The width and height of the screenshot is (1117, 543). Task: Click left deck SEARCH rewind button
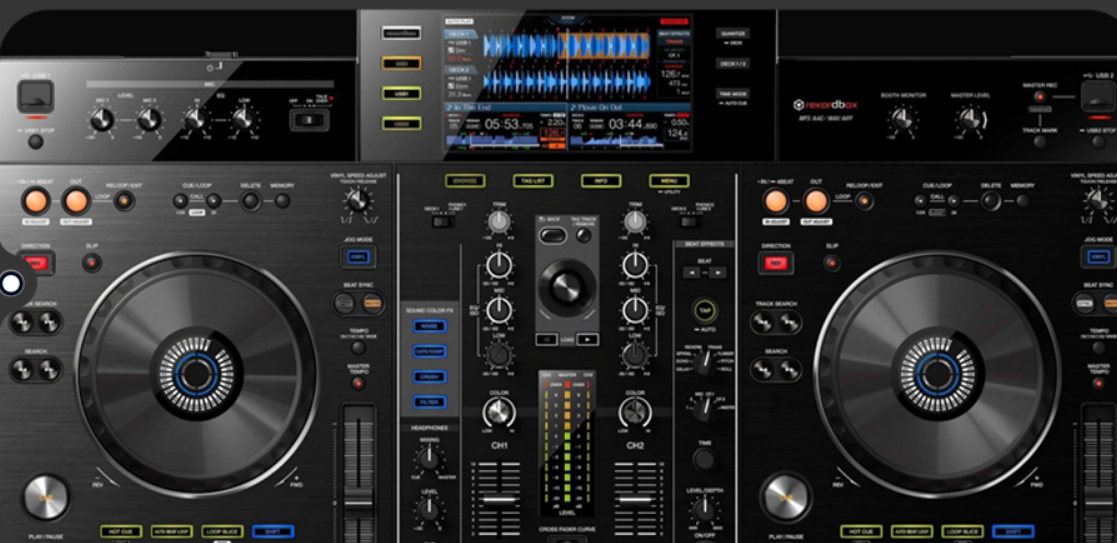(x=22, y=370)
